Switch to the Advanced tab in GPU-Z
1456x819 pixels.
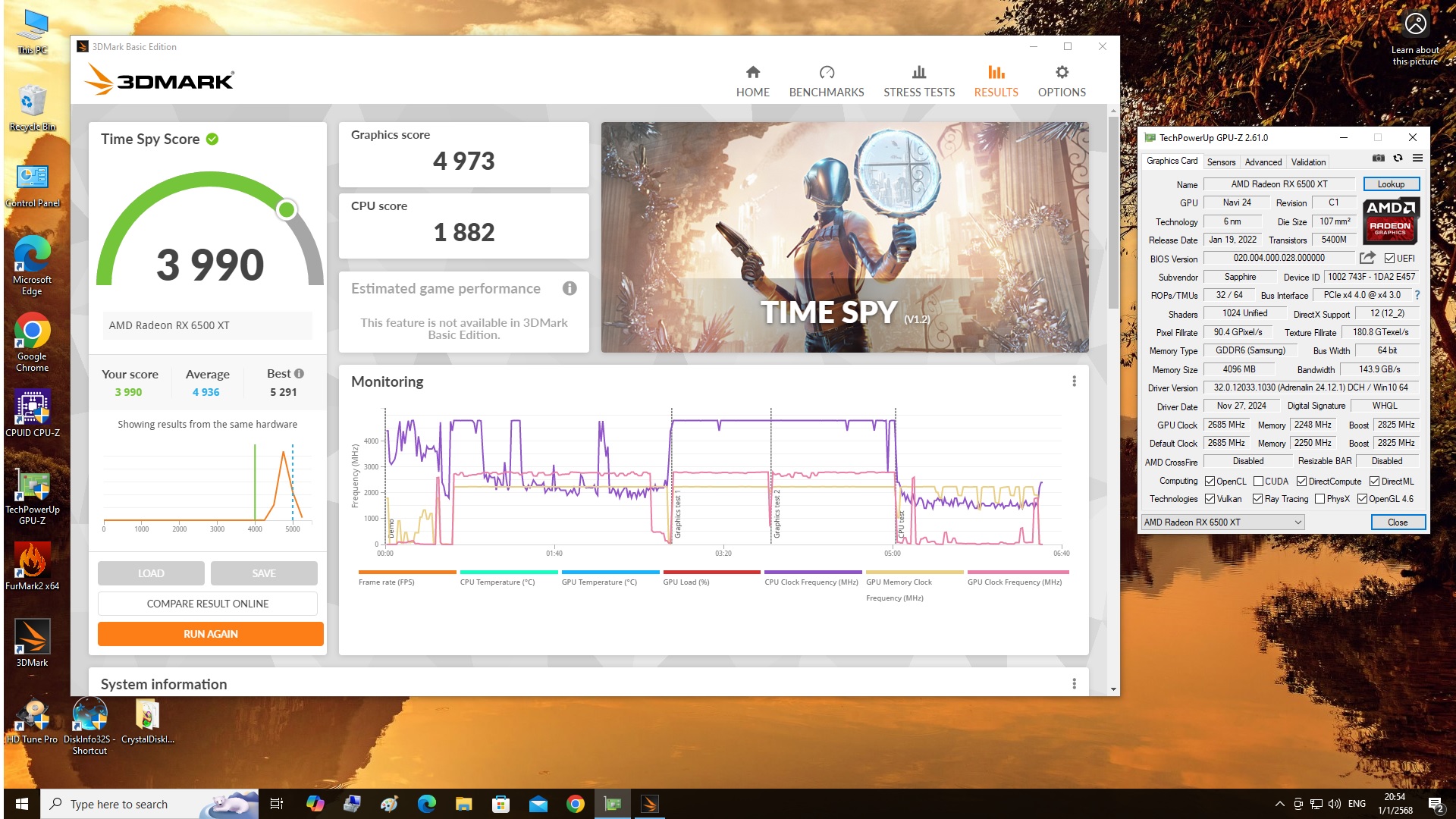(x=1263, y=162)
